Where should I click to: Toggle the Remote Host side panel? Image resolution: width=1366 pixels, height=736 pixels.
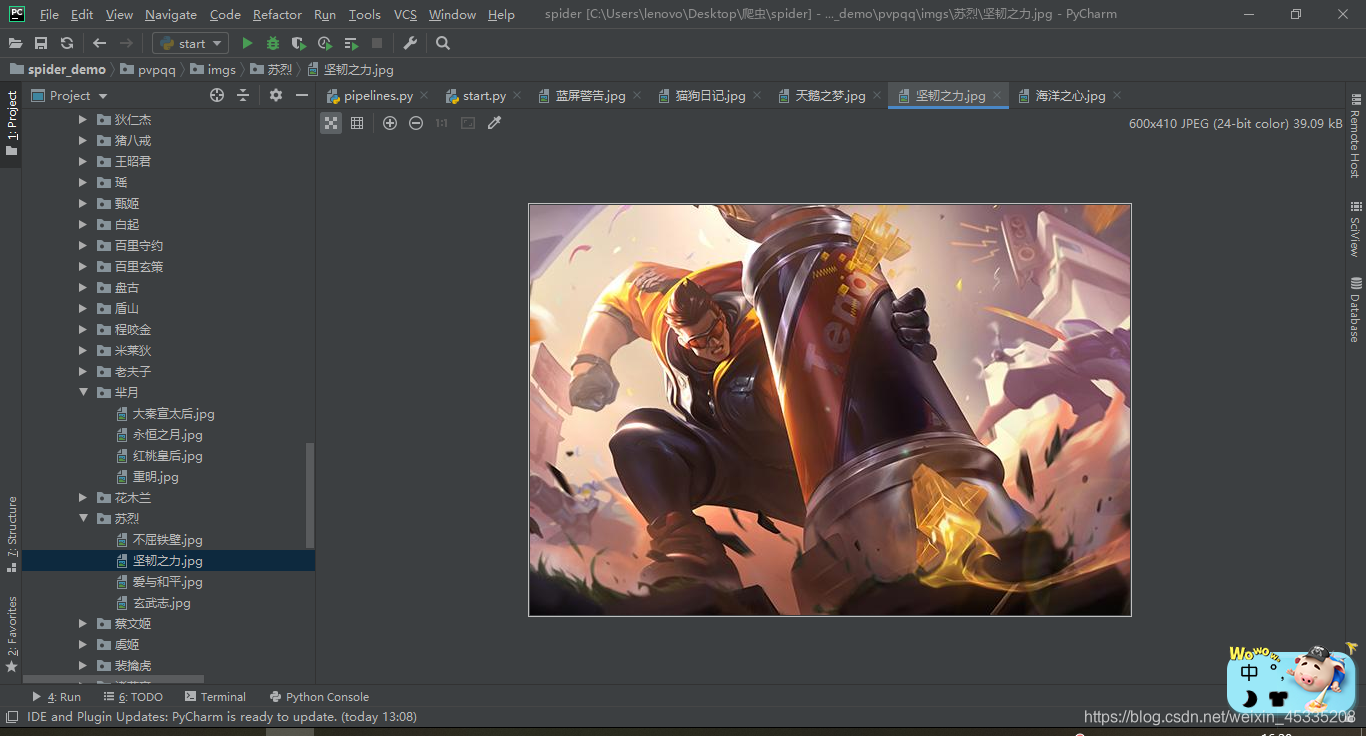(x=1356, y=136)
